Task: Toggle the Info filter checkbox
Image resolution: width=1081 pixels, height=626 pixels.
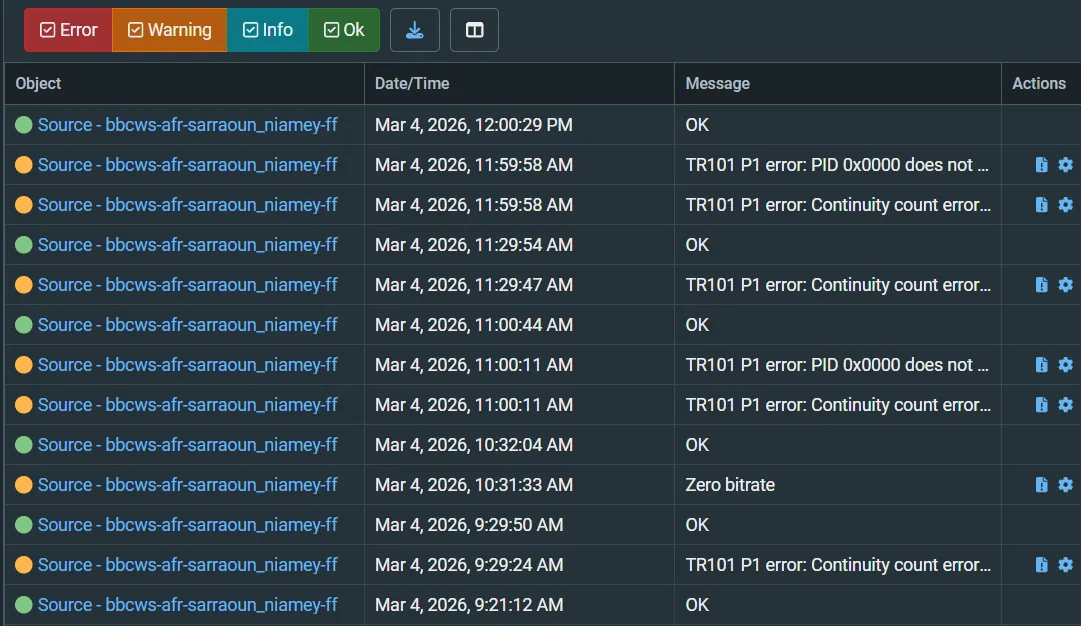Action: point(267,30)
